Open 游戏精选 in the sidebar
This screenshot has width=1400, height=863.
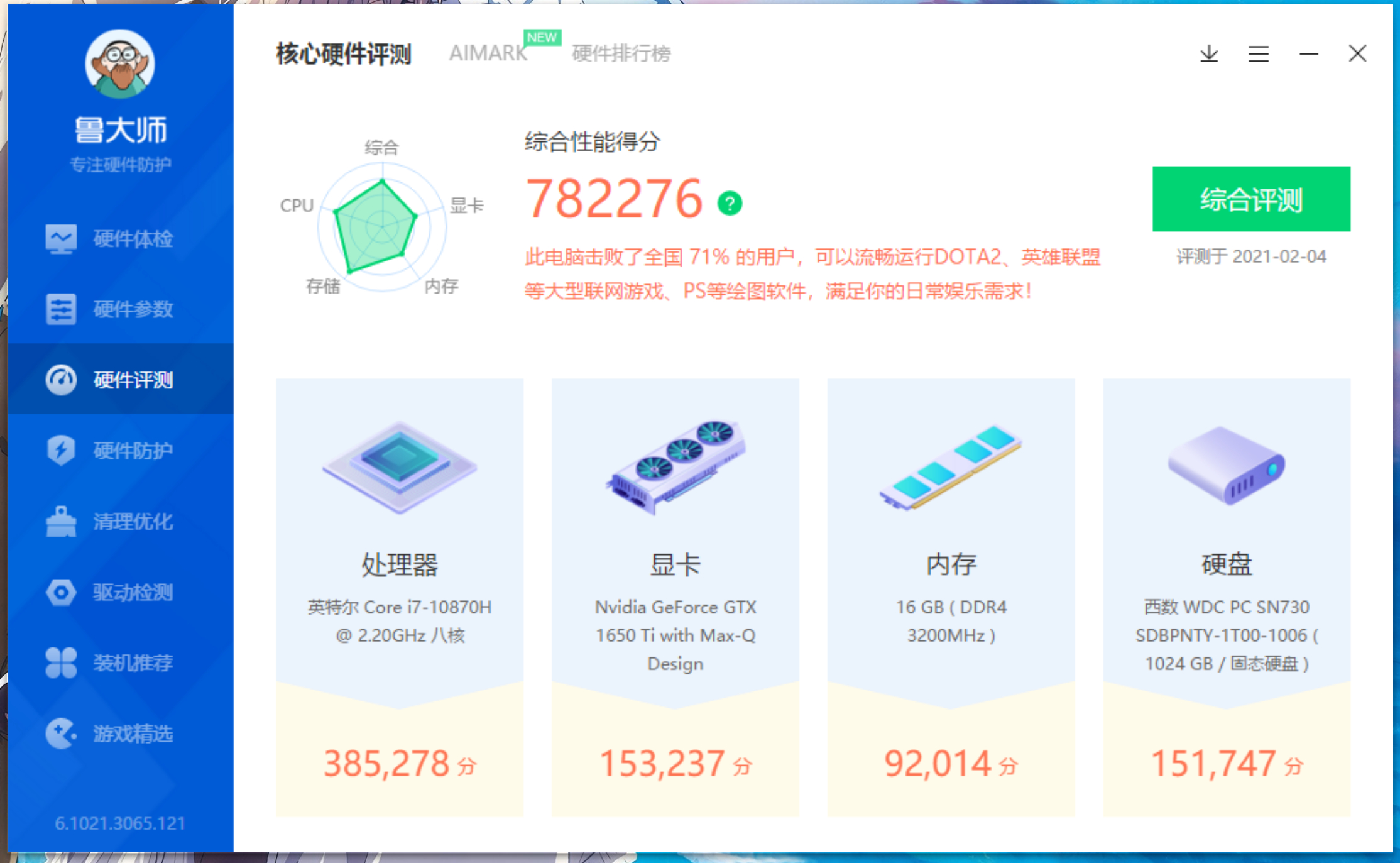(121, 734)
